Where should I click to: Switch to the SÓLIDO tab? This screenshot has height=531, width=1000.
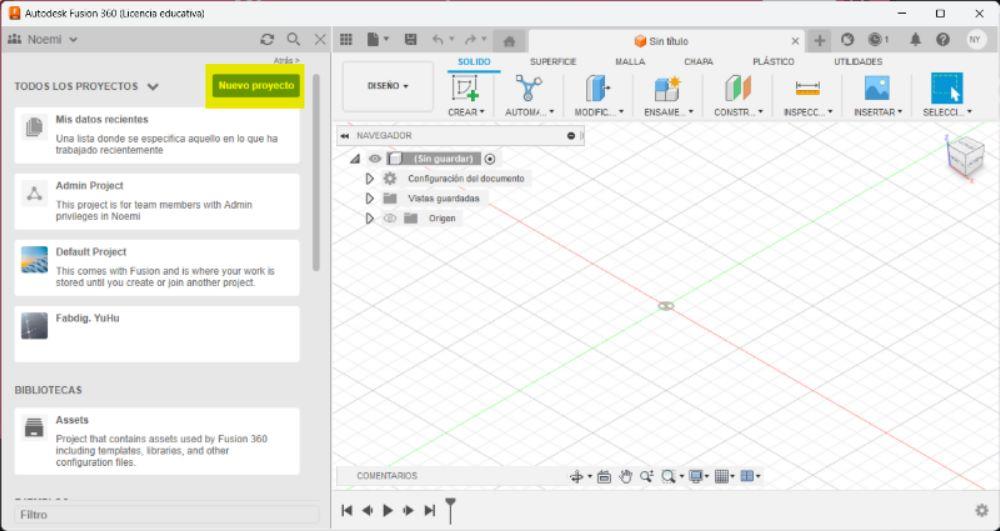[474, 62]
